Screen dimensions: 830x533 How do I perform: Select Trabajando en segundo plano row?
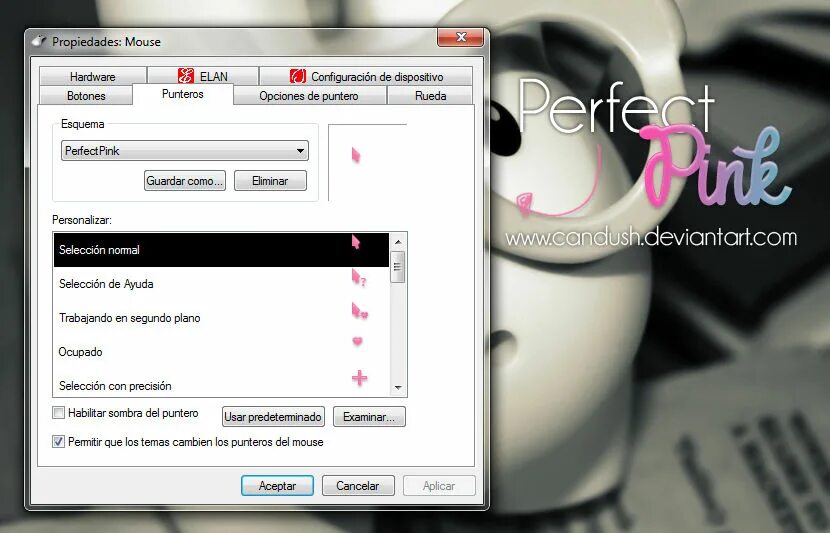click(221, 318)
